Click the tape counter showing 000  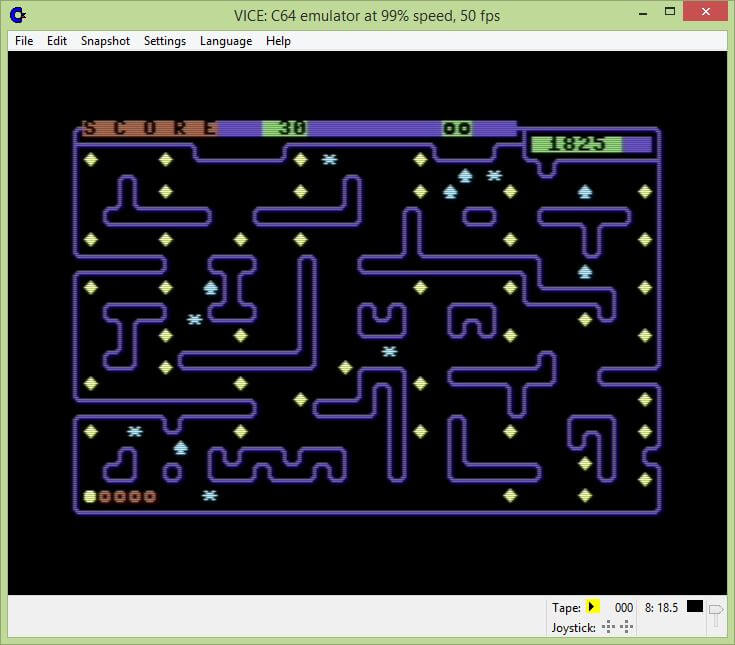pyautogui.click(x=623, y=608)
